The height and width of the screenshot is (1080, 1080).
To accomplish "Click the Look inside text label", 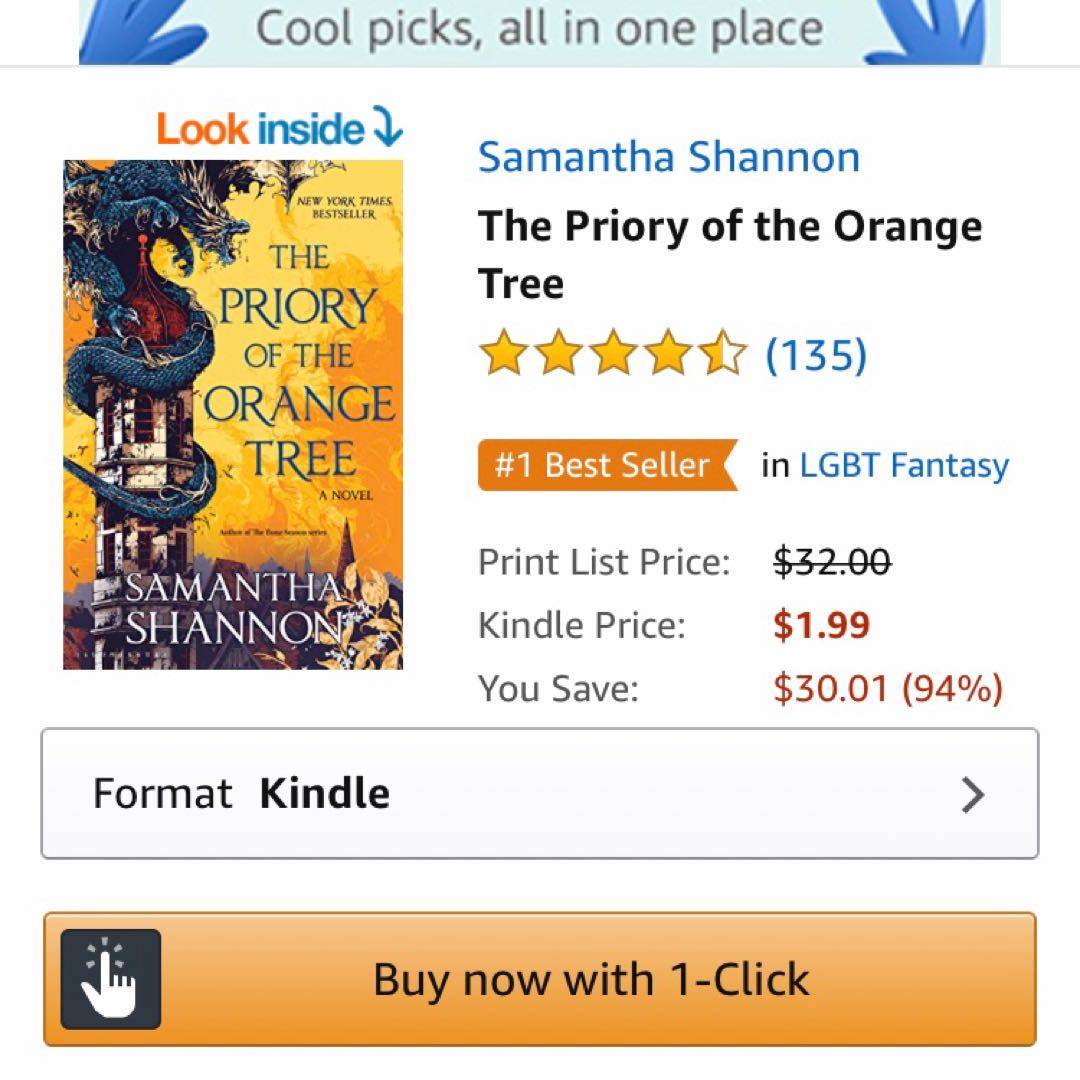I will (x=260, y=129).
